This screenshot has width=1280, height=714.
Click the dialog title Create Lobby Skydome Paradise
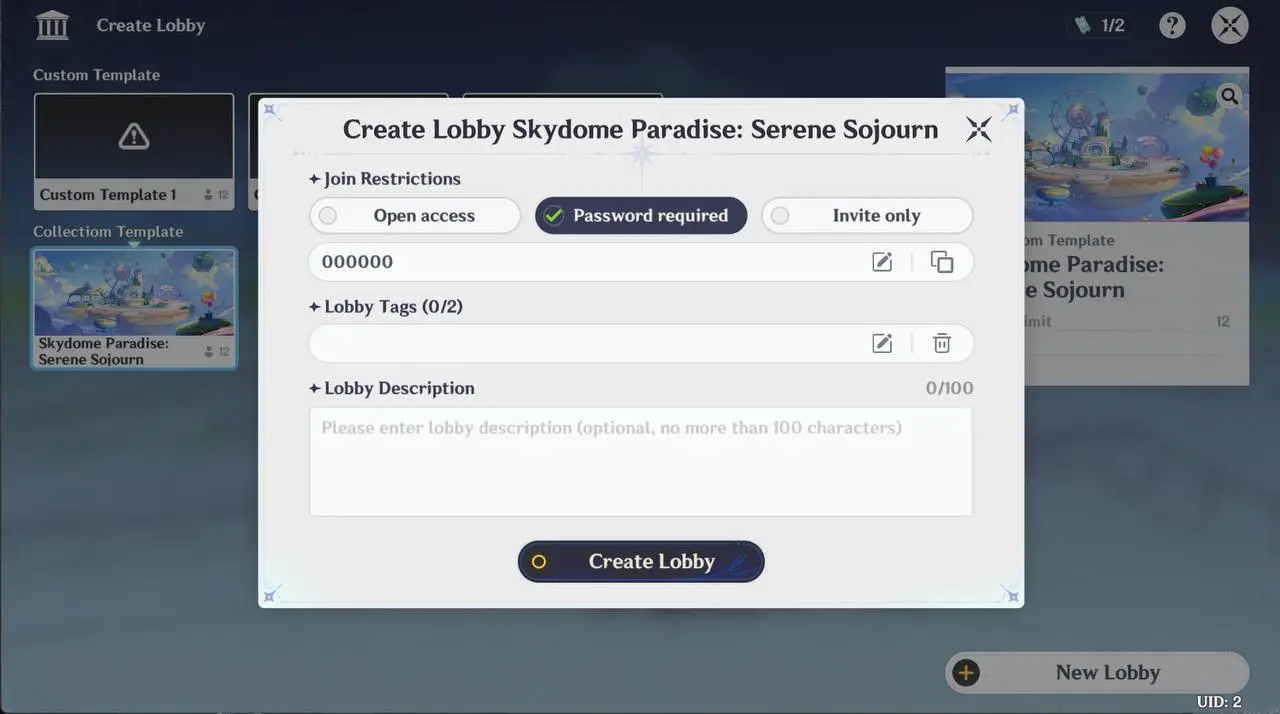point(641,129)
